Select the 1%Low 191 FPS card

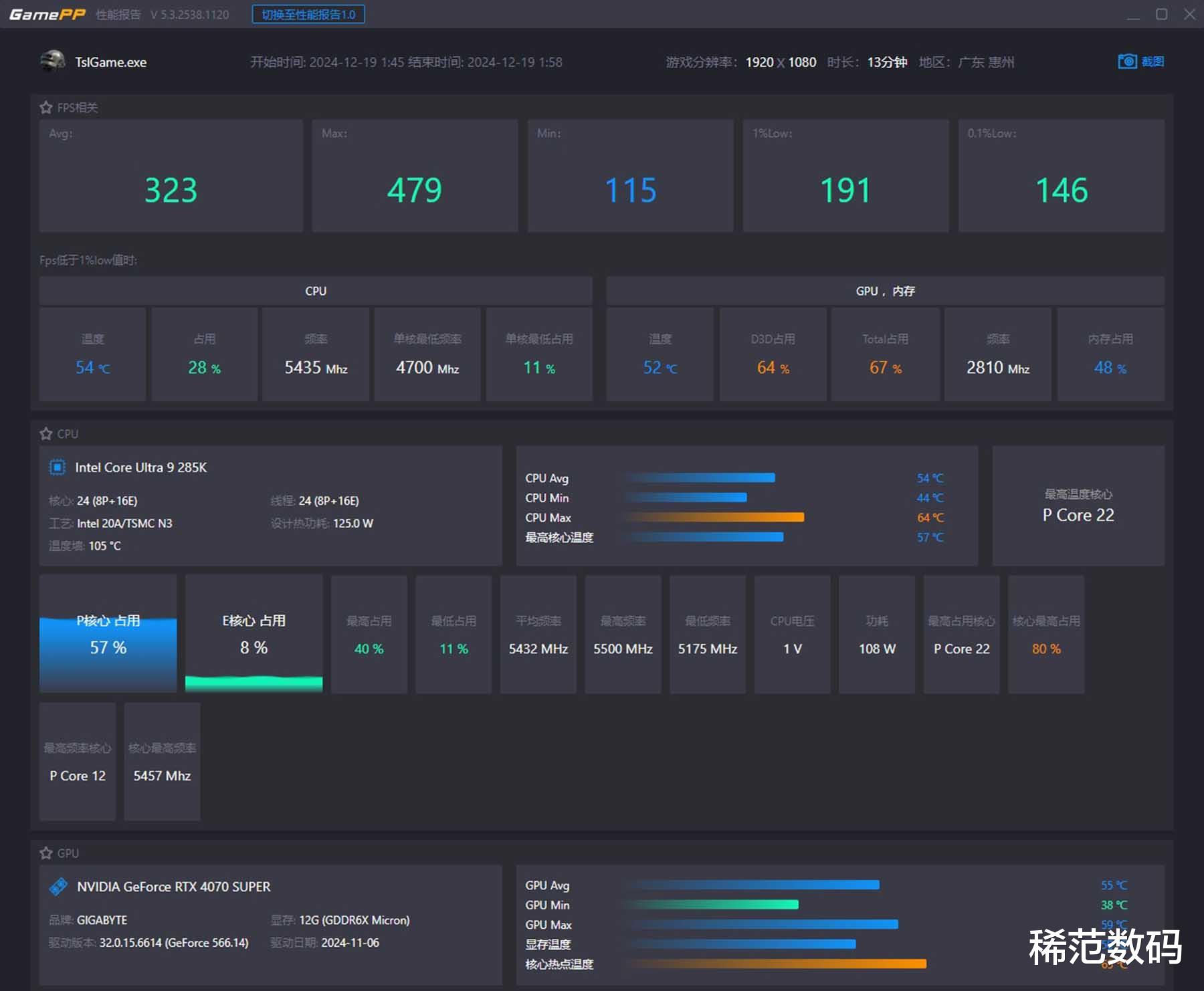pyautogui.click(x=845, y=176)
